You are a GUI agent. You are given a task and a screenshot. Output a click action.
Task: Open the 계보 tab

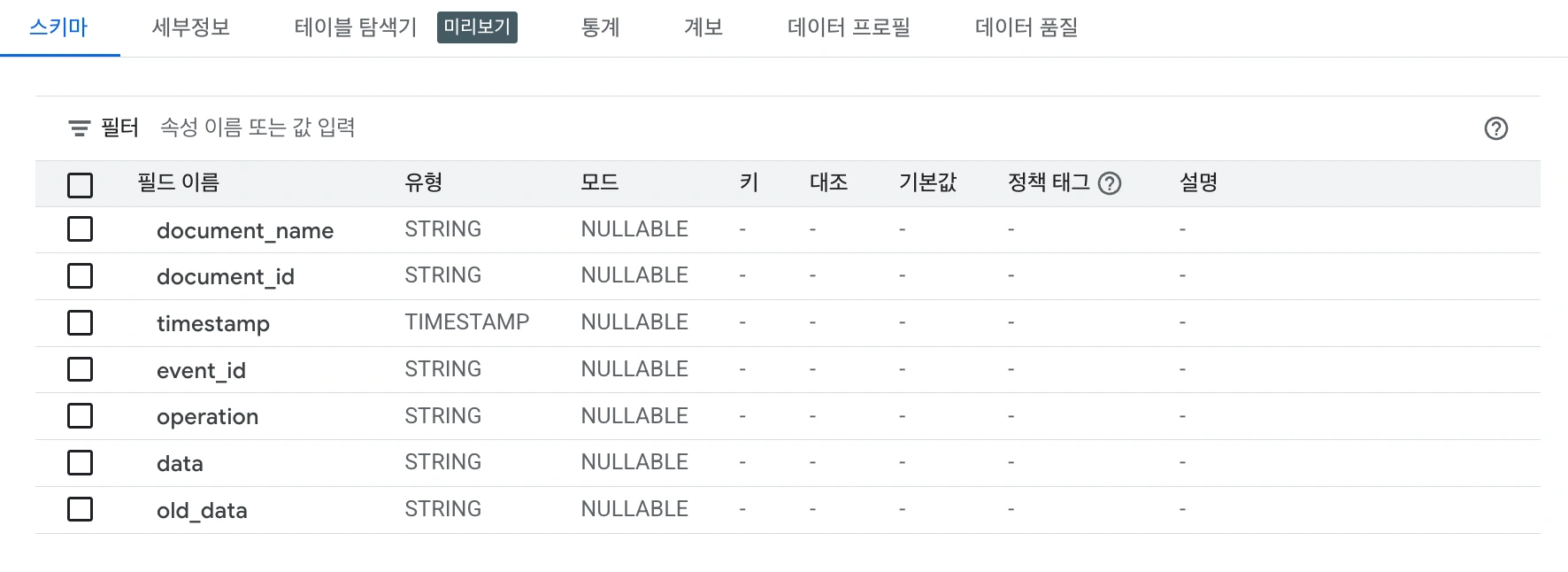703,27
